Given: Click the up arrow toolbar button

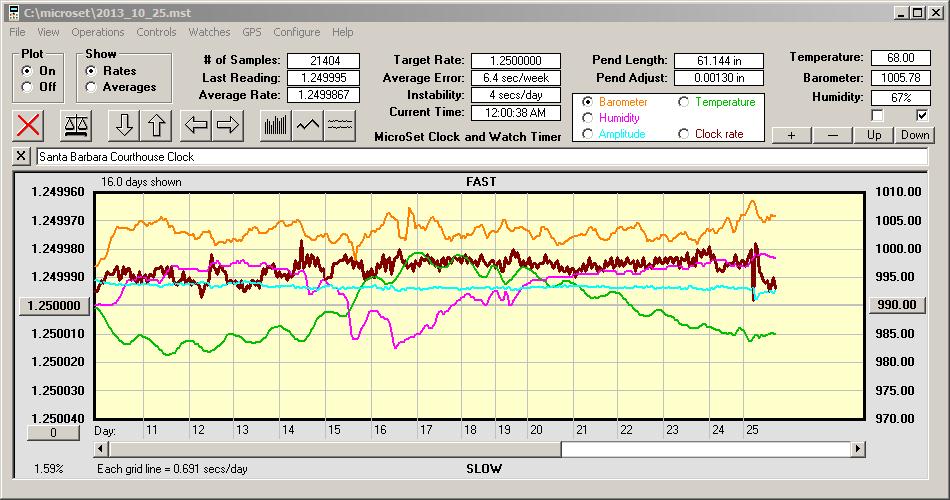Looking at the screenshot, I should coord(157,125).
